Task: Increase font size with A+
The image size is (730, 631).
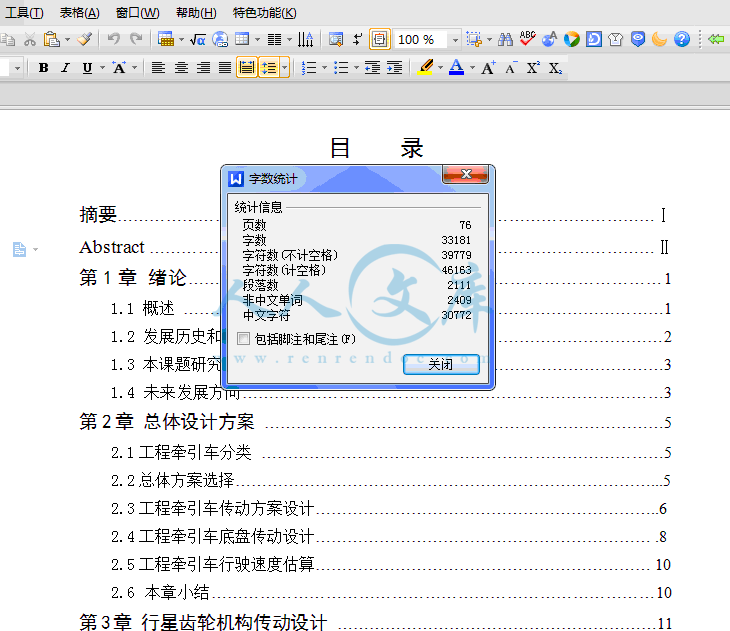Action: pyautogui.click(x=488, y=68)
